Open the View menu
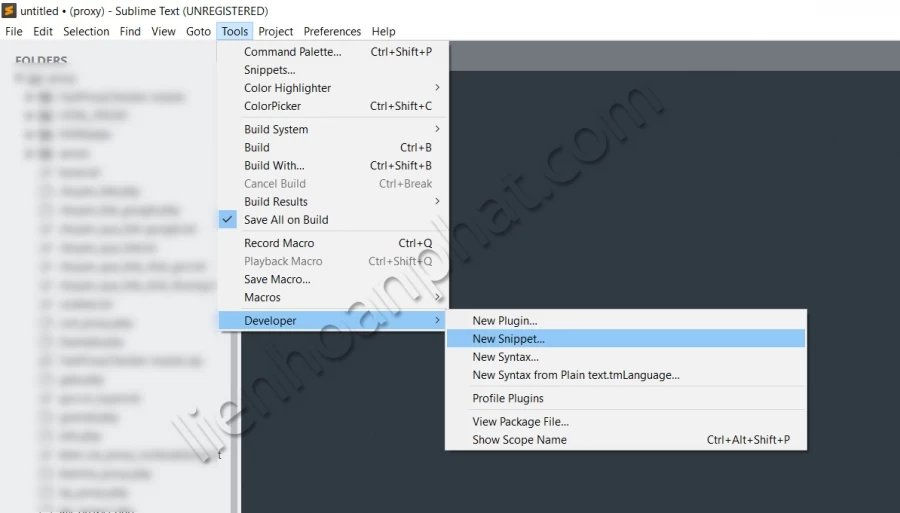 pyautogui.click(x=163, y=32)
